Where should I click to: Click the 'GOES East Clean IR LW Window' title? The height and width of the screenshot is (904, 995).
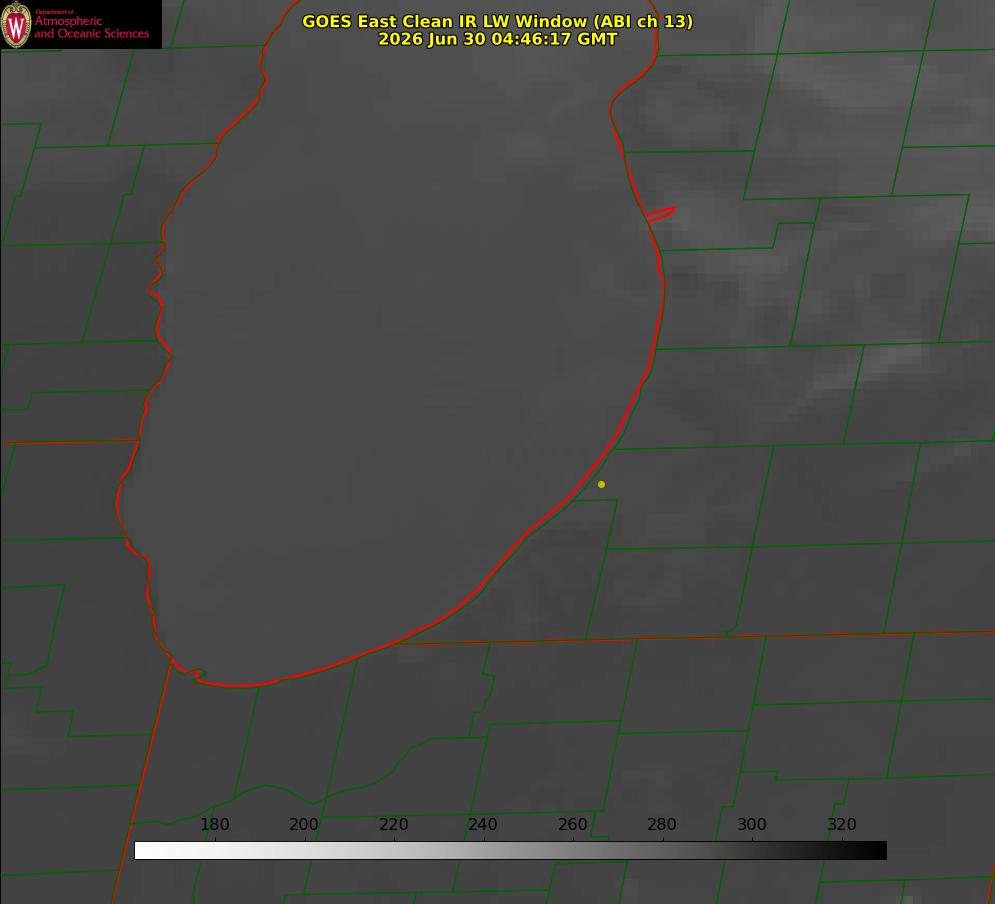[x=498, y=21]
